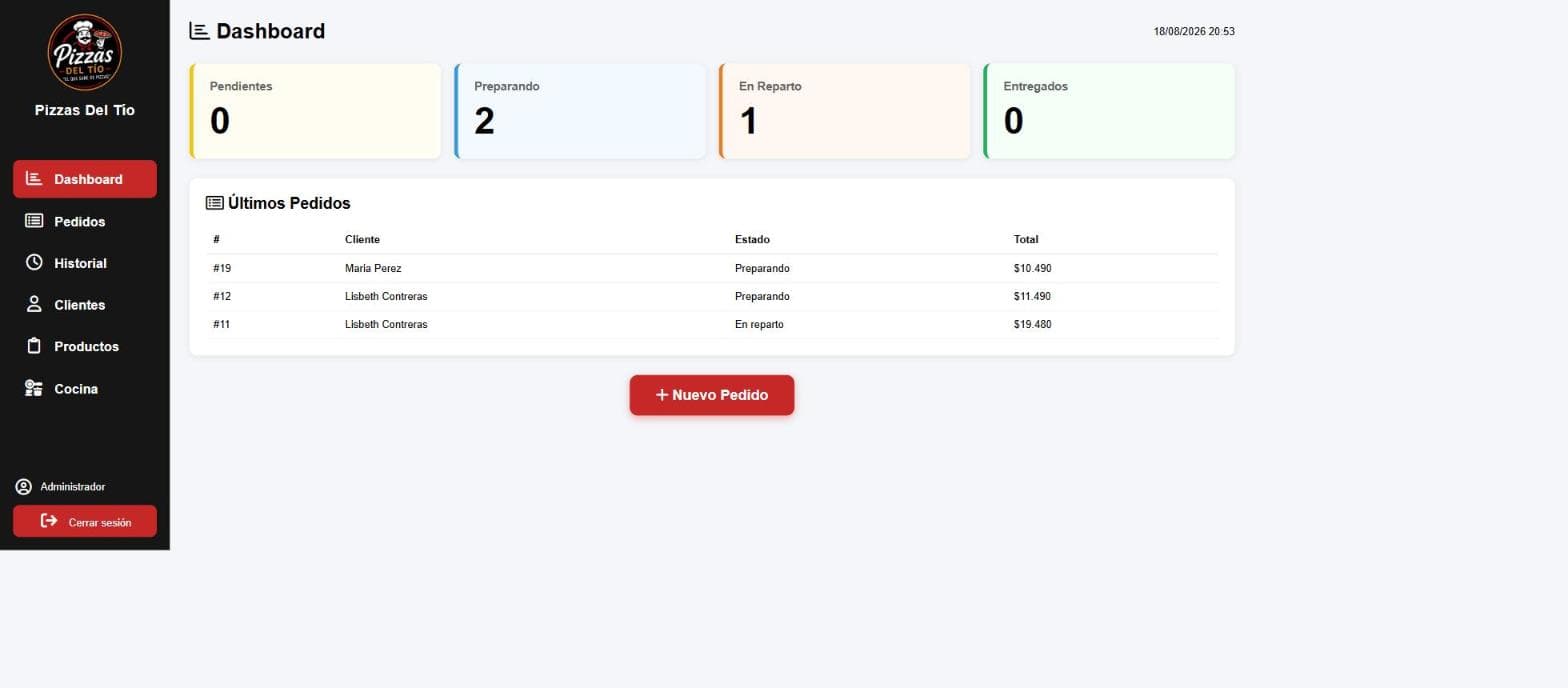Click the Cocina kitchen icon

(34, 388)
